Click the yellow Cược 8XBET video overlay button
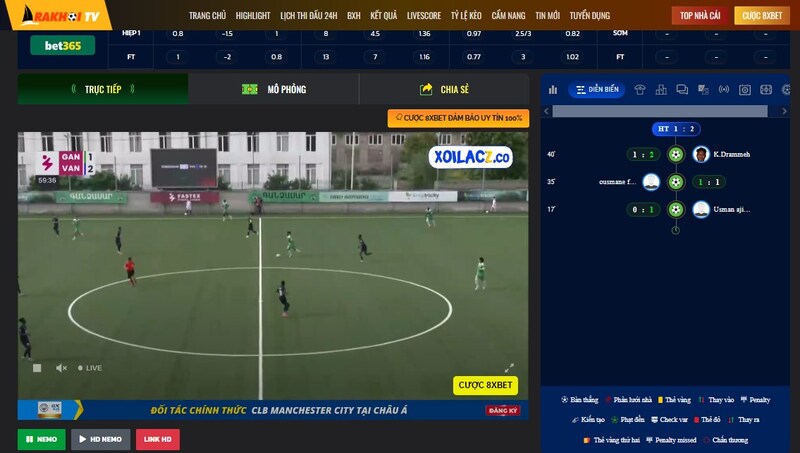 pos(485,385)
